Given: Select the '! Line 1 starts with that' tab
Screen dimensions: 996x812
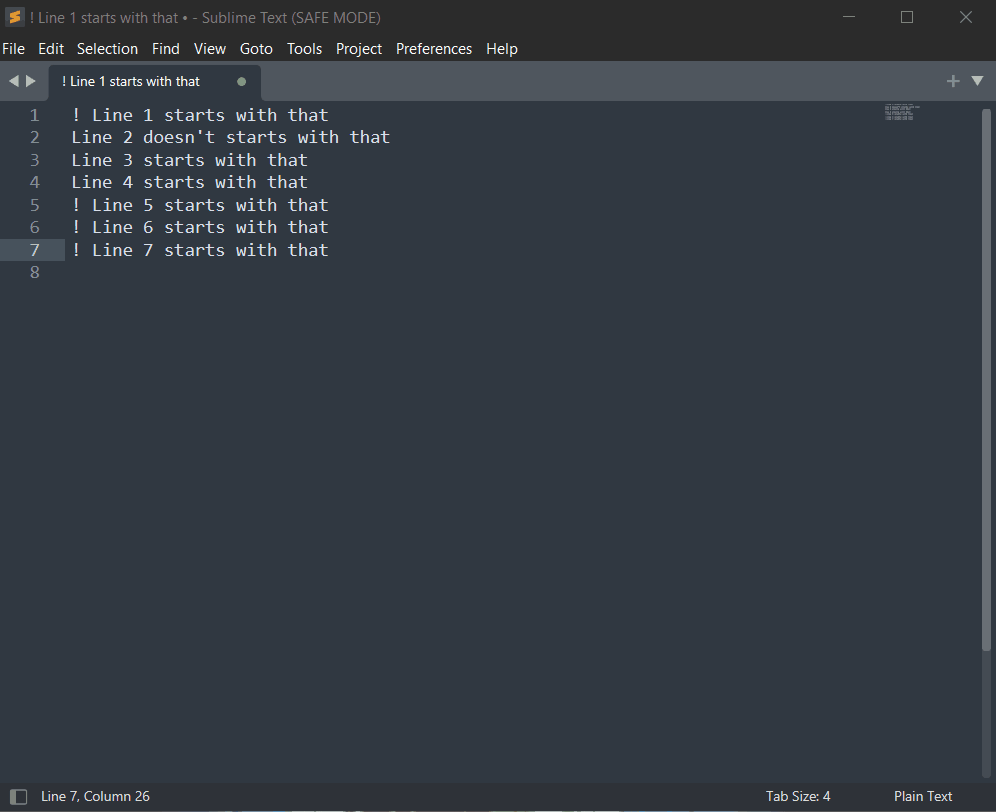Looking at the screenshot, I should point(131,82).
